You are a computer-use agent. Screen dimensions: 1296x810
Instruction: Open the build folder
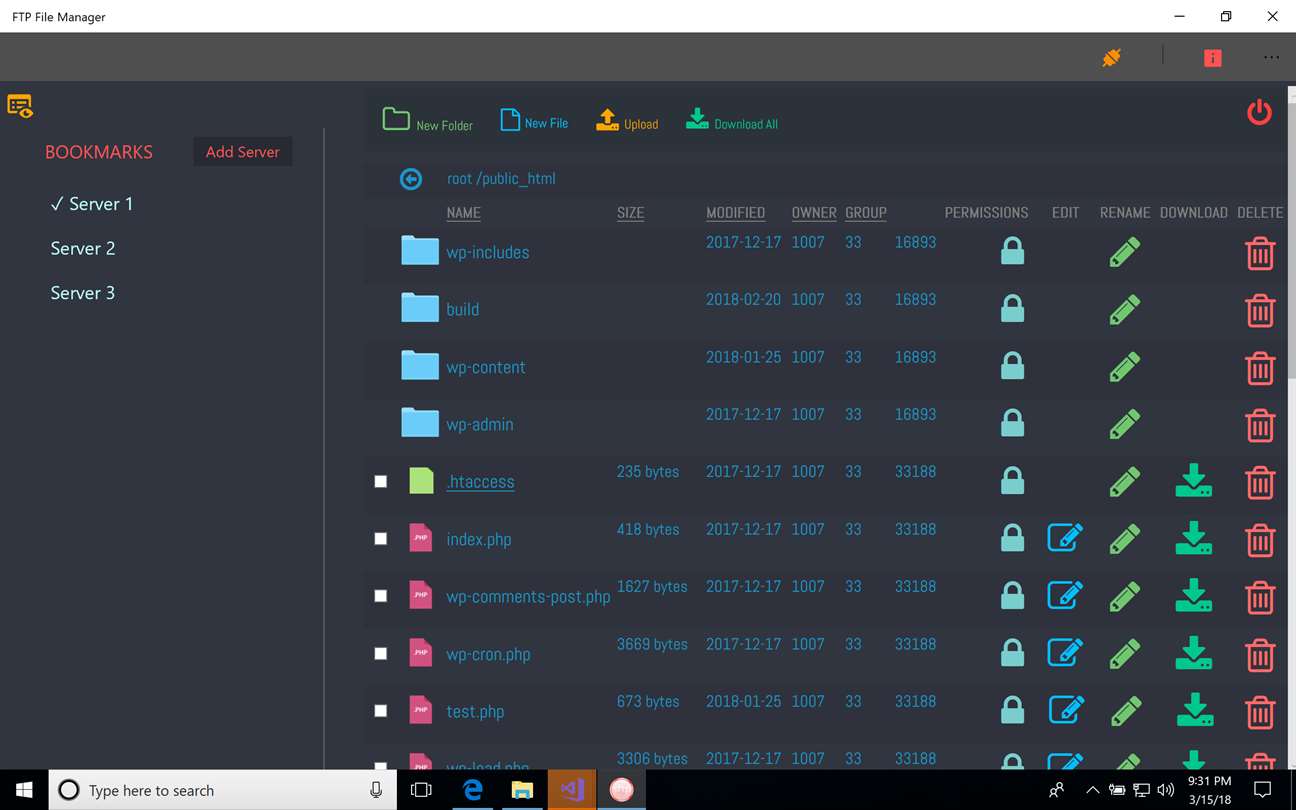[462, 309]
